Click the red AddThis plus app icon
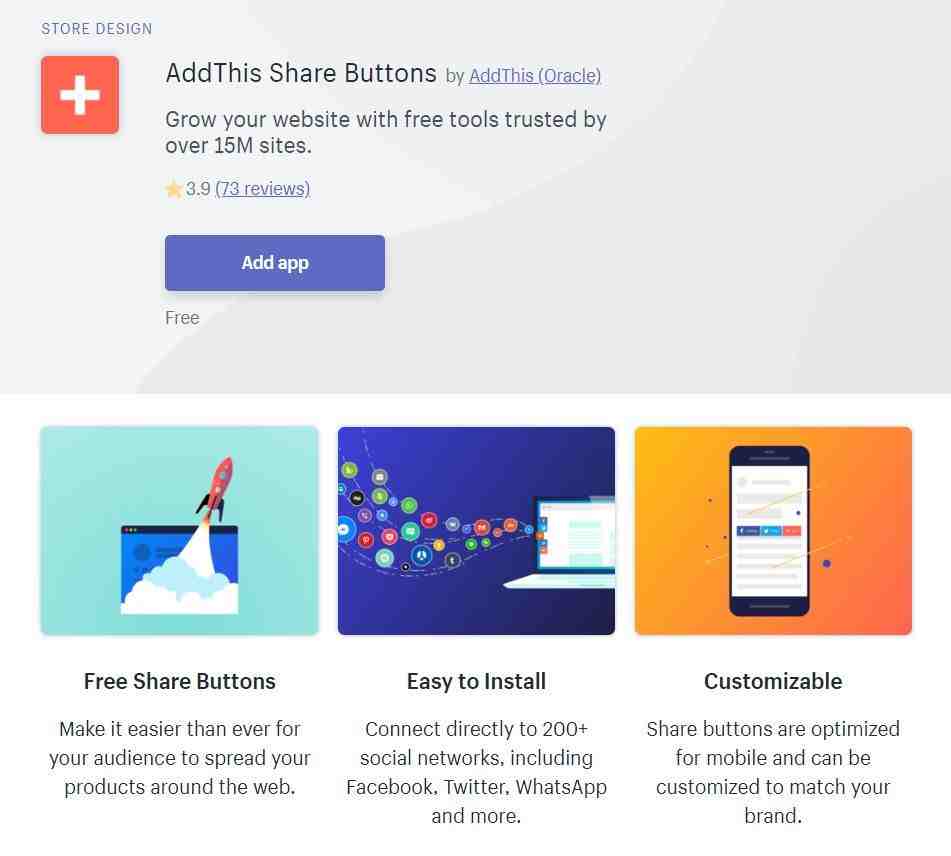The image size is (951, 856). click(80, 95)
